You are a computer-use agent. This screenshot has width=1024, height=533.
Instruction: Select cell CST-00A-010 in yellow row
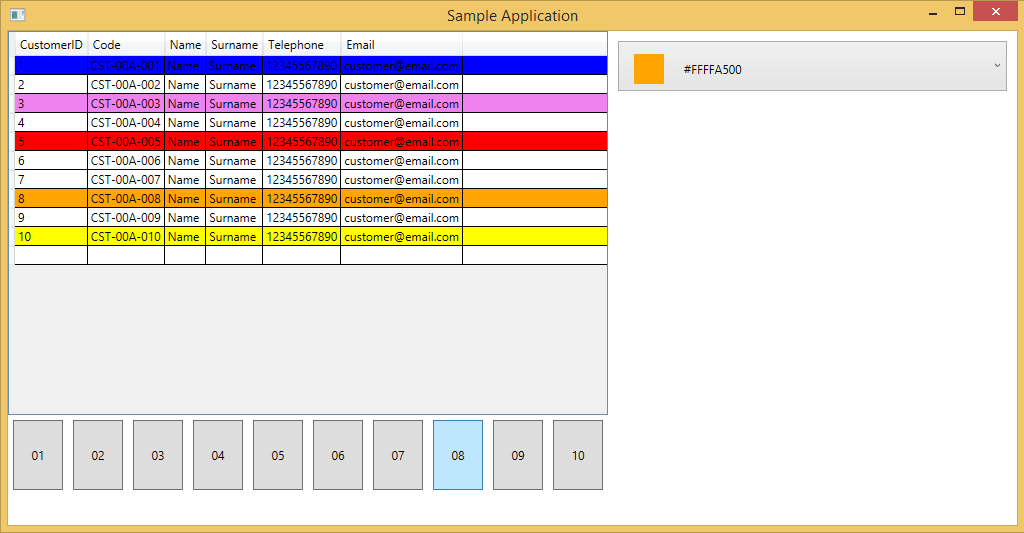[x=126, y=236]
